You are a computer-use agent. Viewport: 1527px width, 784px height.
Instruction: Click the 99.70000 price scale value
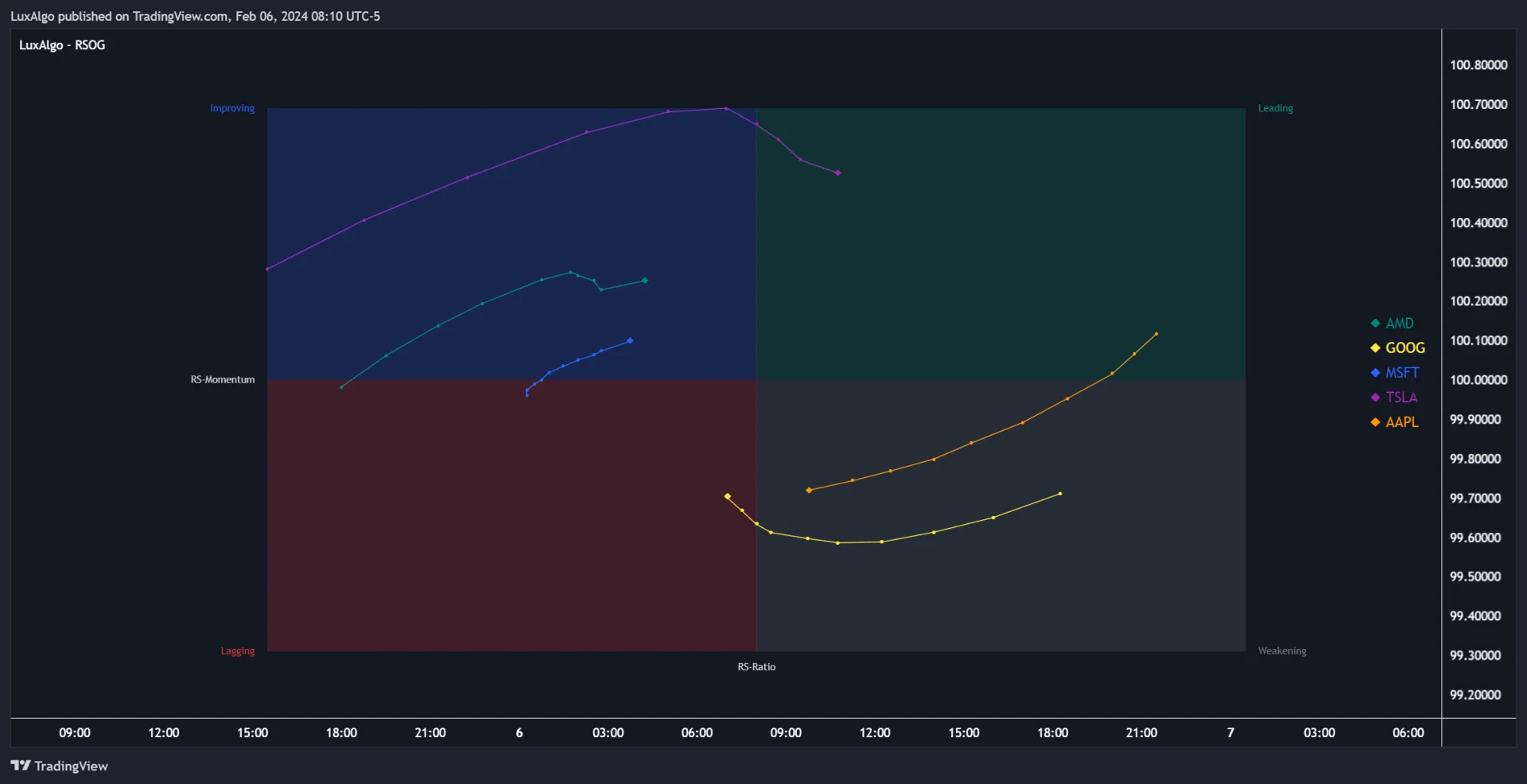[x=1475, y=498]
